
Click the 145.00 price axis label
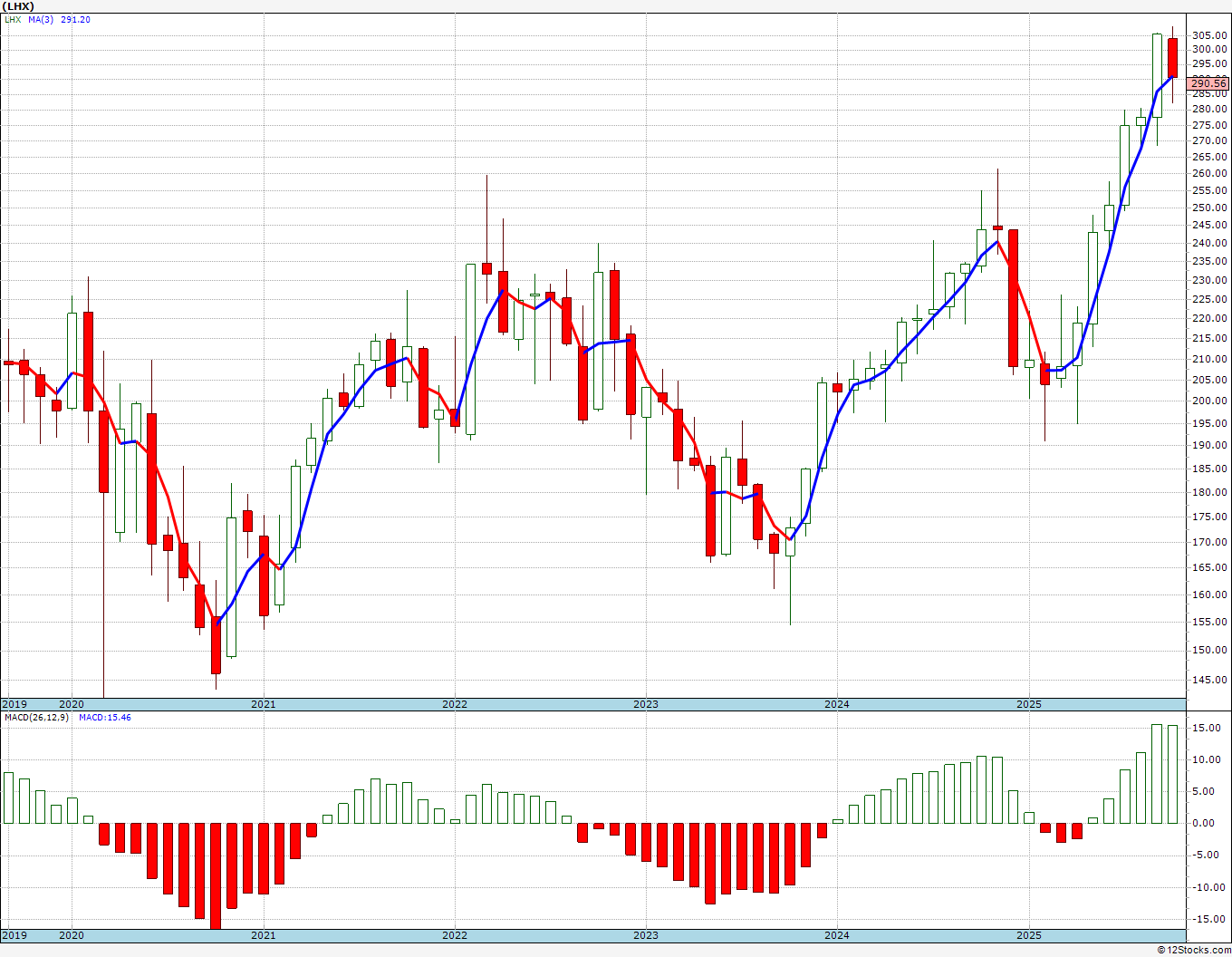[1209, 680]
